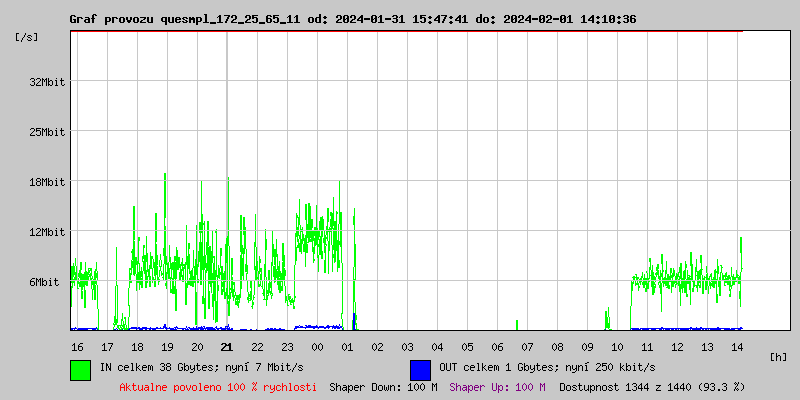Click the 16 hour marker on x-axis

[x=77, y=347]
